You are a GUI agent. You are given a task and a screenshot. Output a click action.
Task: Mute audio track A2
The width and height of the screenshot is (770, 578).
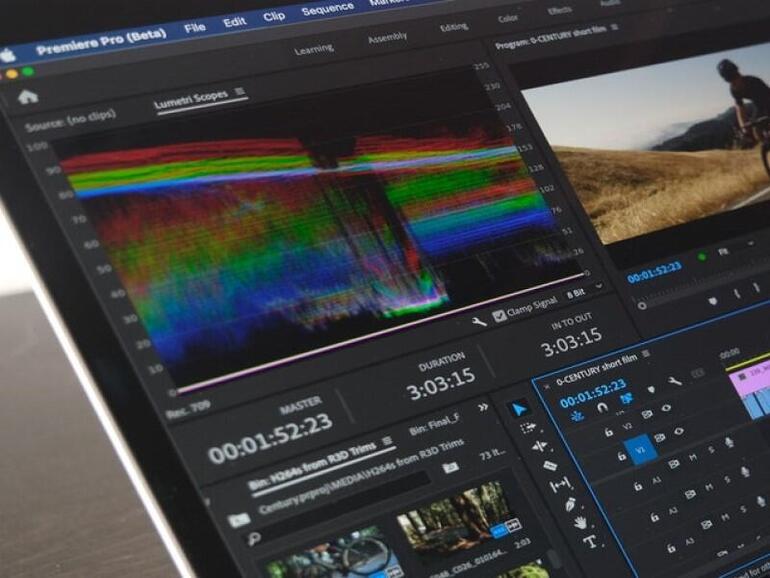[x=709, y=488]
